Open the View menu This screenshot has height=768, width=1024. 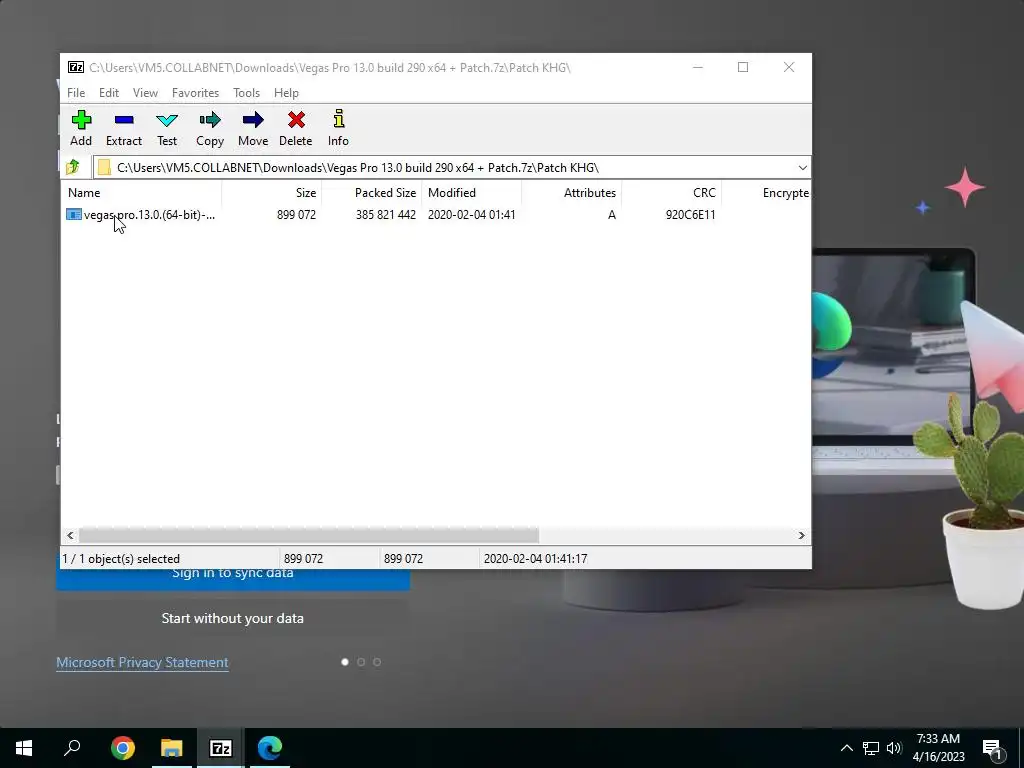[x=146, y=93]
